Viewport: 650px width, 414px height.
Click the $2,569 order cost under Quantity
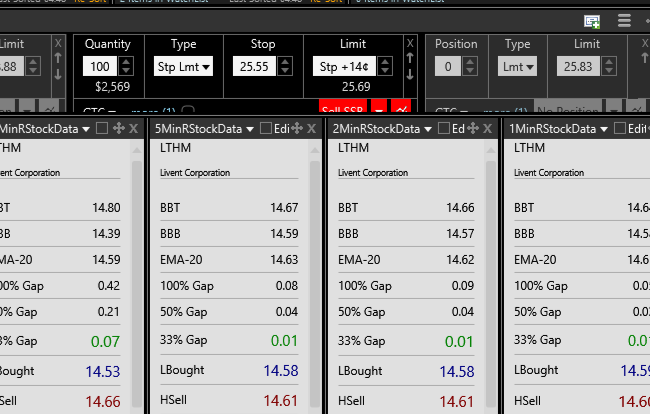[112, 87]
